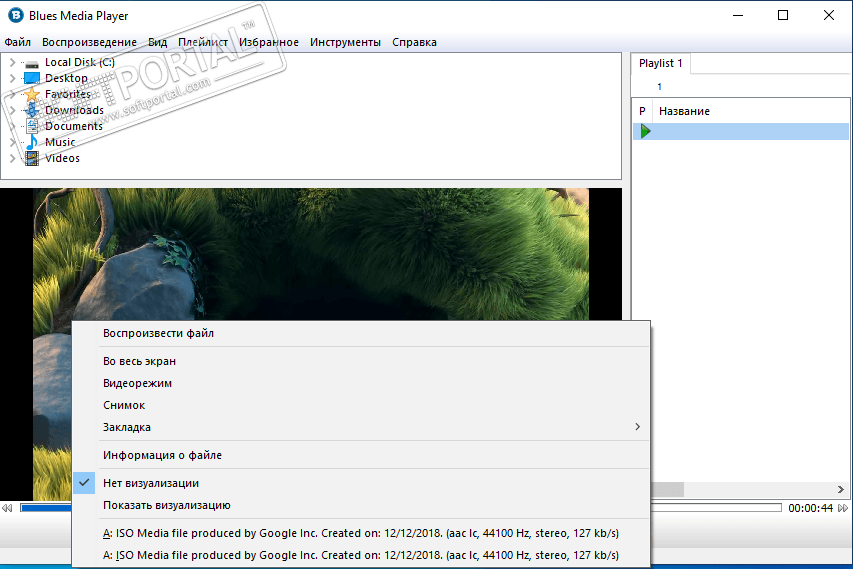
Task: Toggle the checked Нет визуализации option
Action: click(361, 483)
